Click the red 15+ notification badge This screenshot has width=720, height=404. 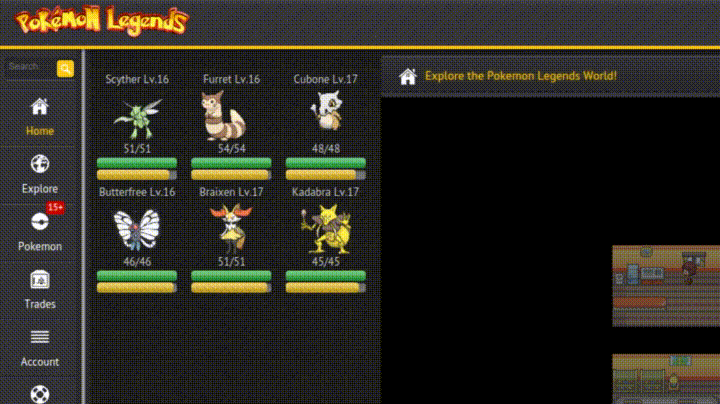(x=55, y=208)
